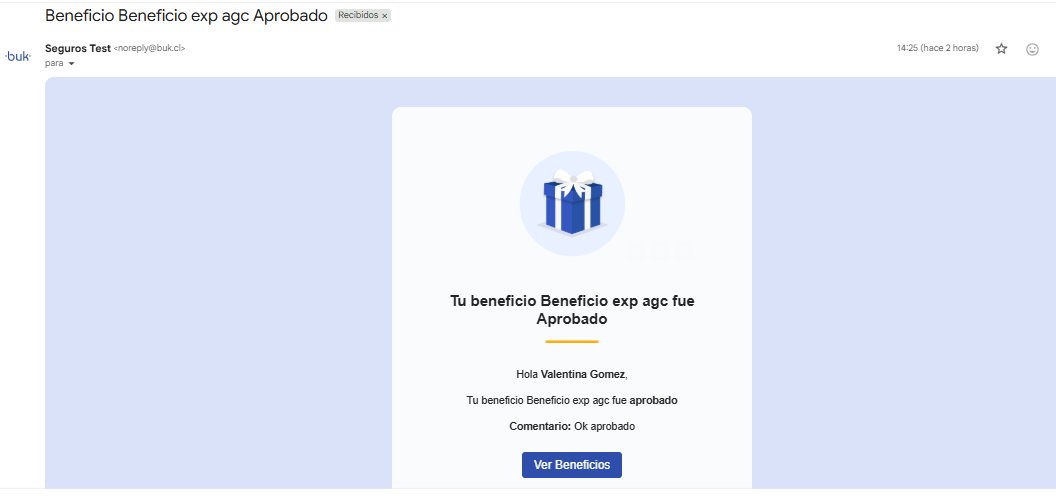Image resolution: width=1056 pixels, height=498 pixels.
Task: Click the name Valentina Gomez in greeting
Action: point(582,374)
